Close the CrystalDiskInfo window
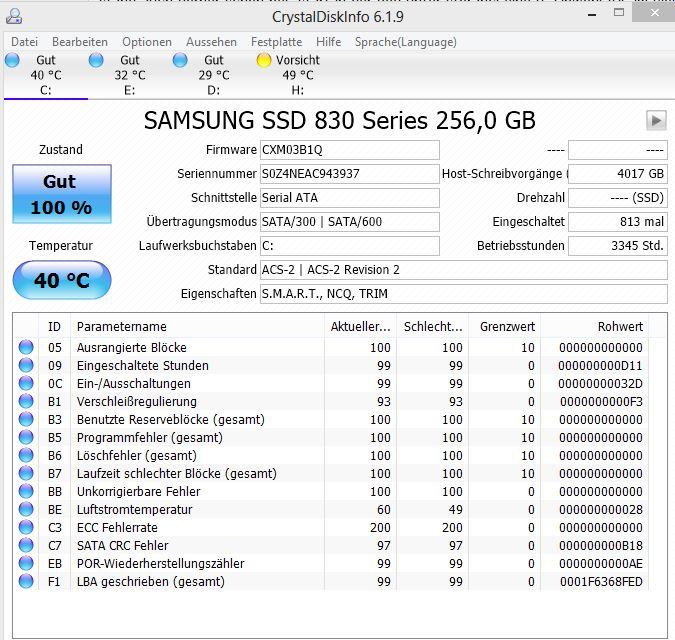 point(654,13)
